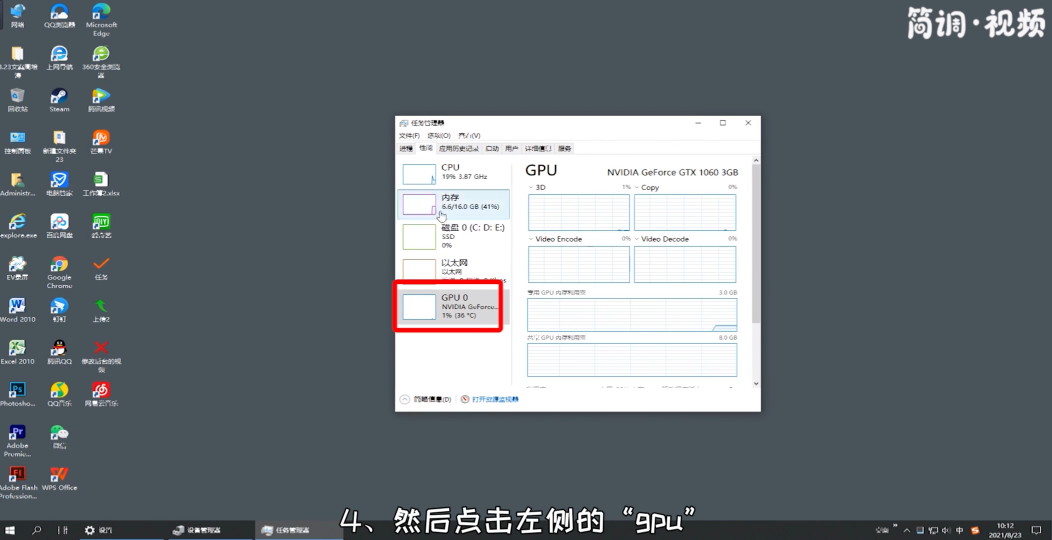This screenshot has width=1052, height=540.
Task: Open the 文件(F) menu in Task Manager
Action: [x=409, y=136]
